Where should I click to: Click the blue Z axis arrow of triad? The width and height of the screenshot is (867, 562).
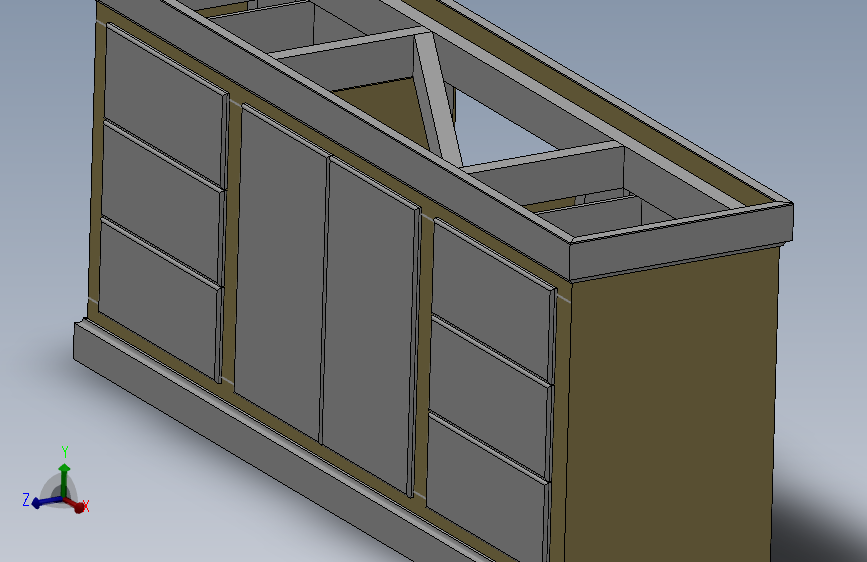[46, 502]
